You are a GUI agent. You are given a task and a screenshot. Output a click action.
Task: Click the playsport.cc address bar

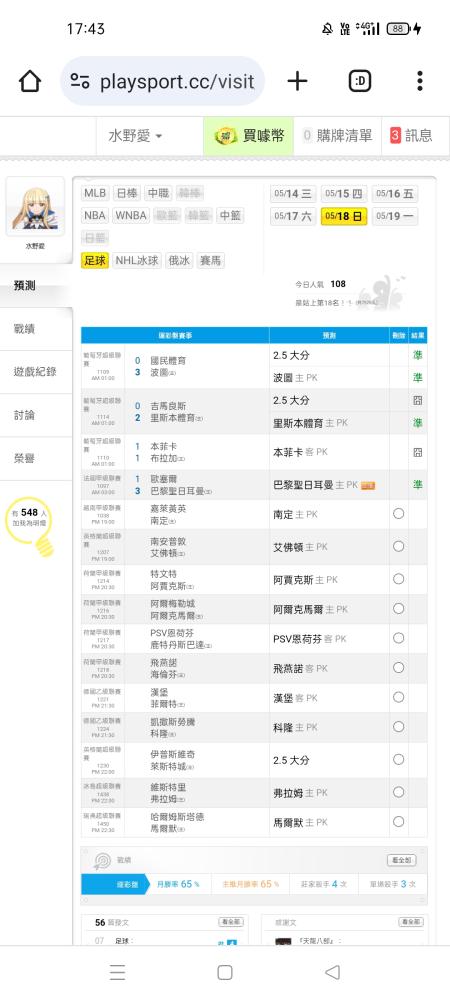[163, 81]
